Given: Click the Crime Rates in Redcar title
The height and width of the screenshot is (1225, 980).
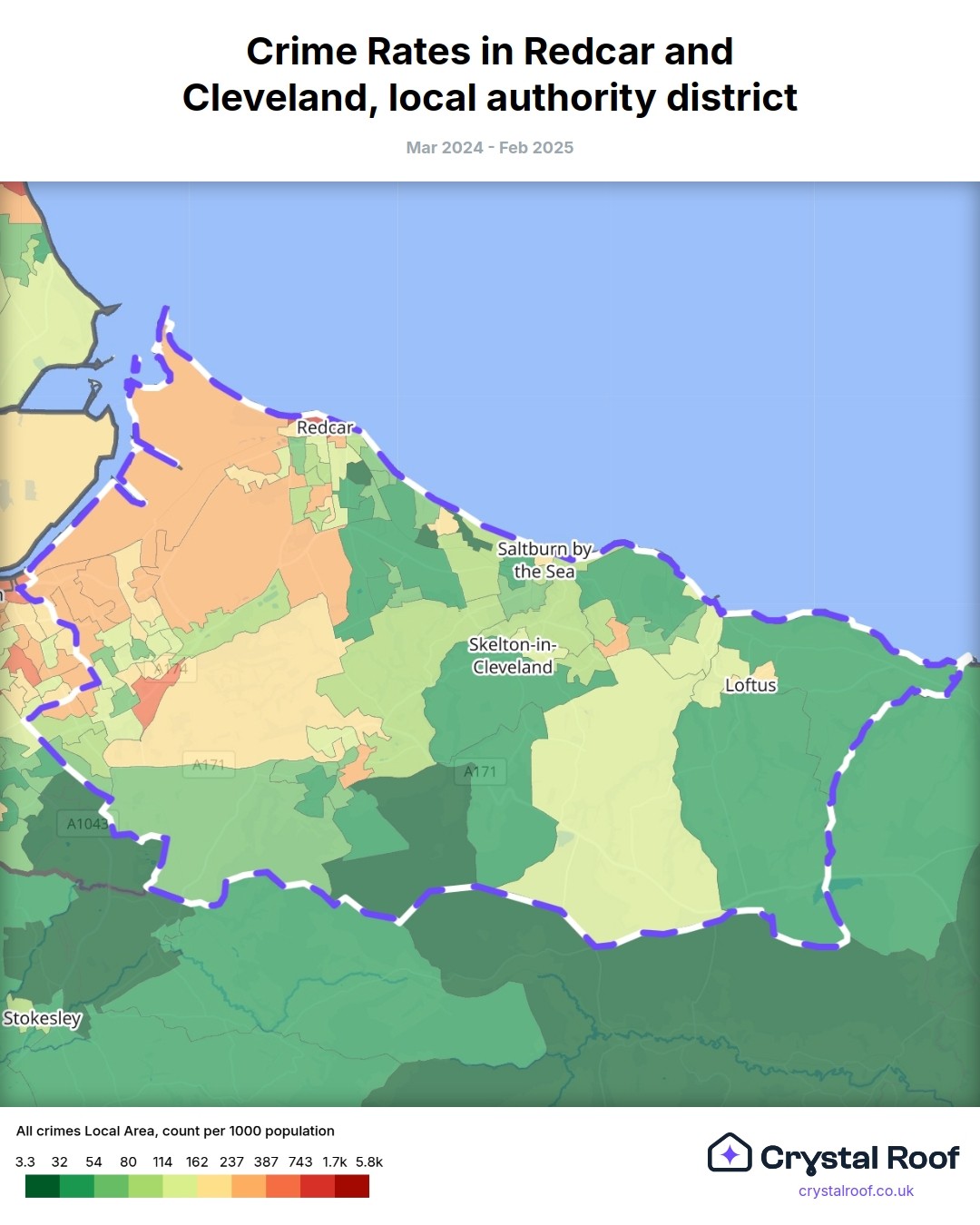Looking at the screenshot, I should click(x=490, y=74).
